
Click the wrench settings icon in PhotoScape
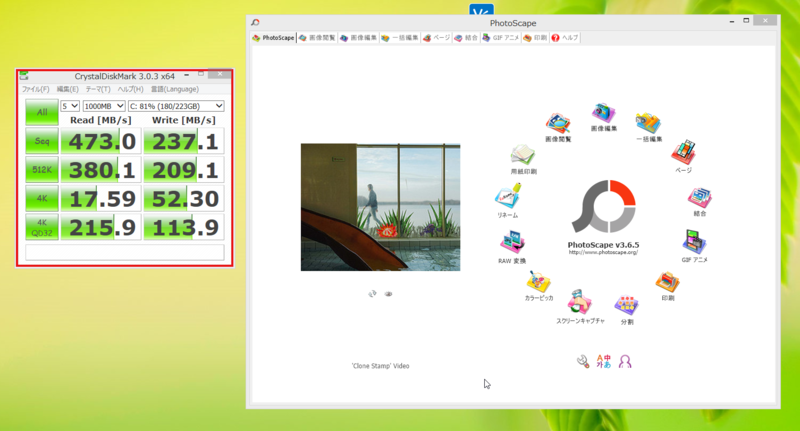pos(583,362)
